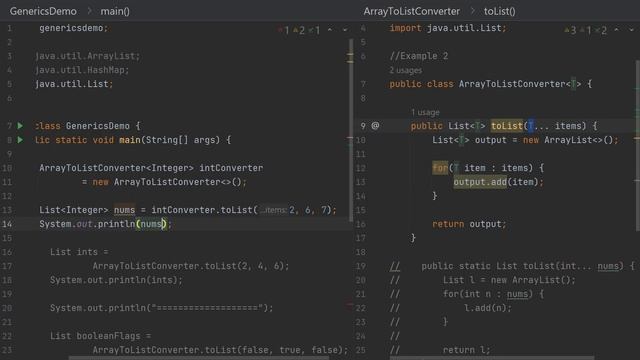Open warnings count 3 in ArrayToListConverter editor
The width and height of the screenshot is (640, 360).
(x=571, y=30)
